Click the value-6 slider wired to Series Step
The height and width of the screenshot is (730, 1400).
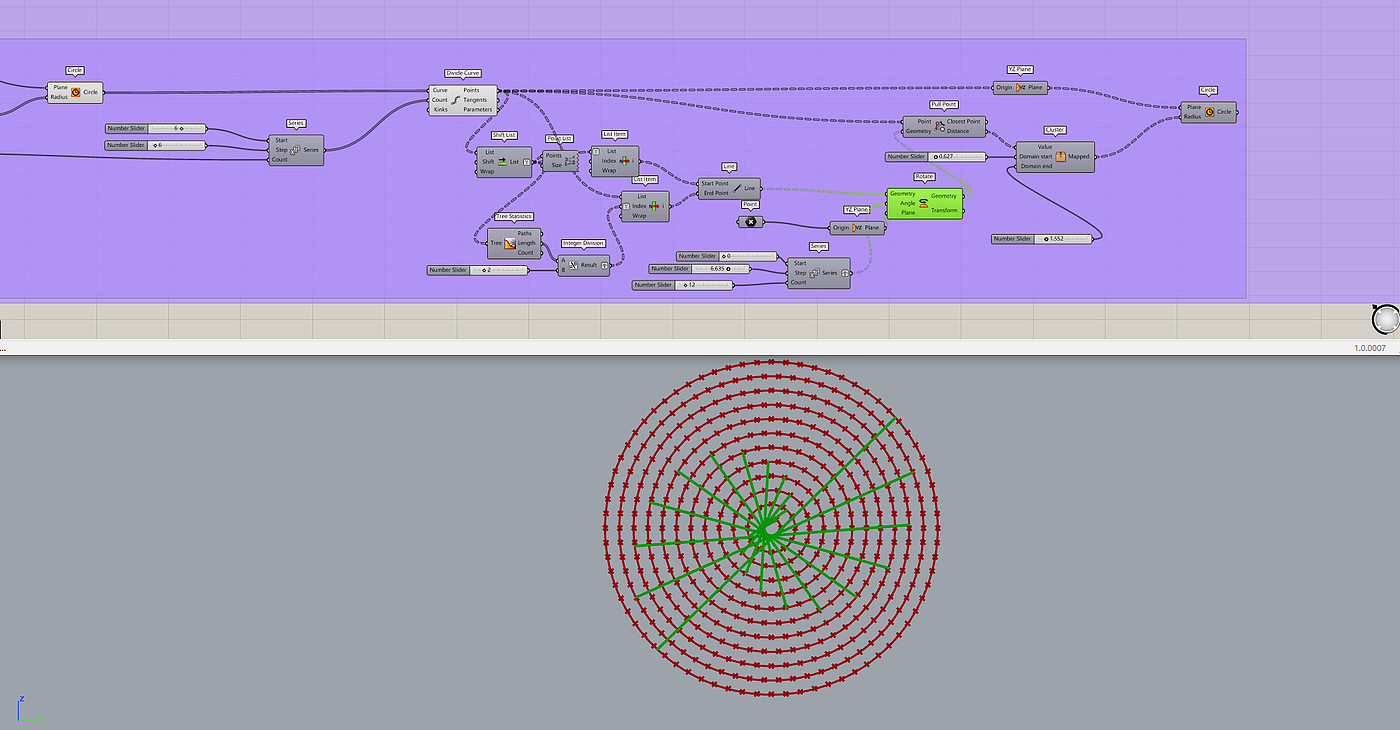click(x=156, y=145)
